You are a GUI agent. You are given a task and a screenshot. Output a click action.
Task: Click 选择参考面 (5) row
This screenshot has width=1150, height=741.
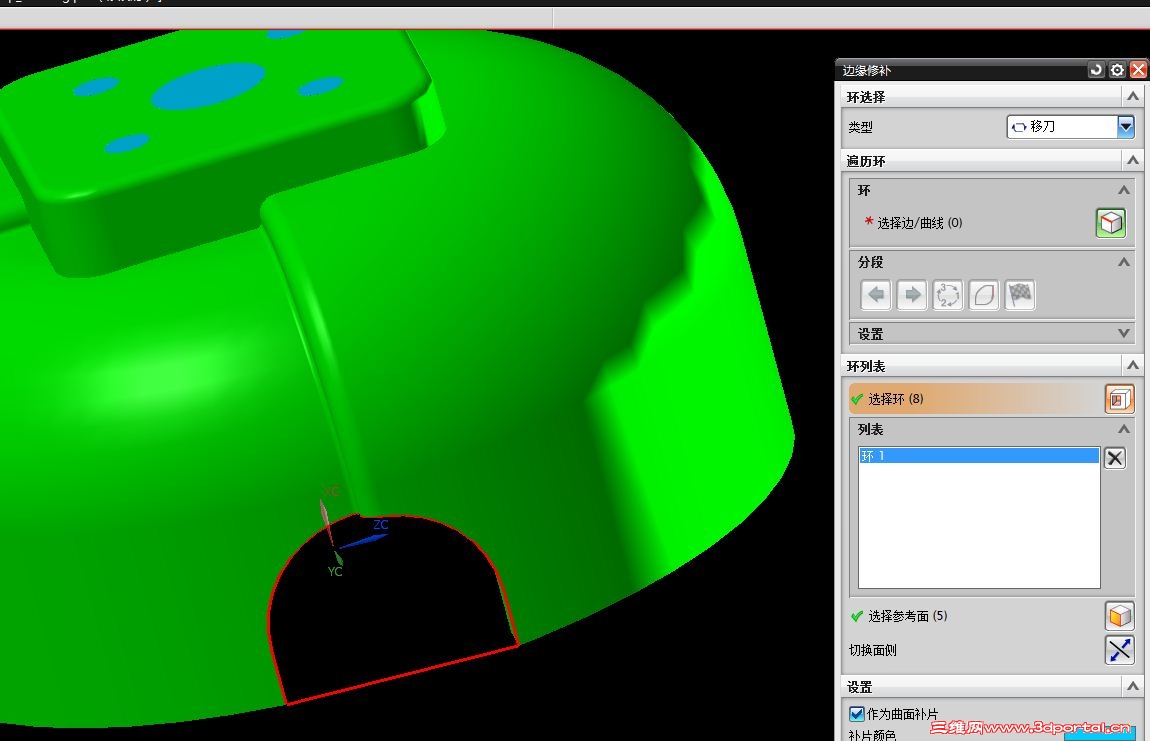(975, 616)
